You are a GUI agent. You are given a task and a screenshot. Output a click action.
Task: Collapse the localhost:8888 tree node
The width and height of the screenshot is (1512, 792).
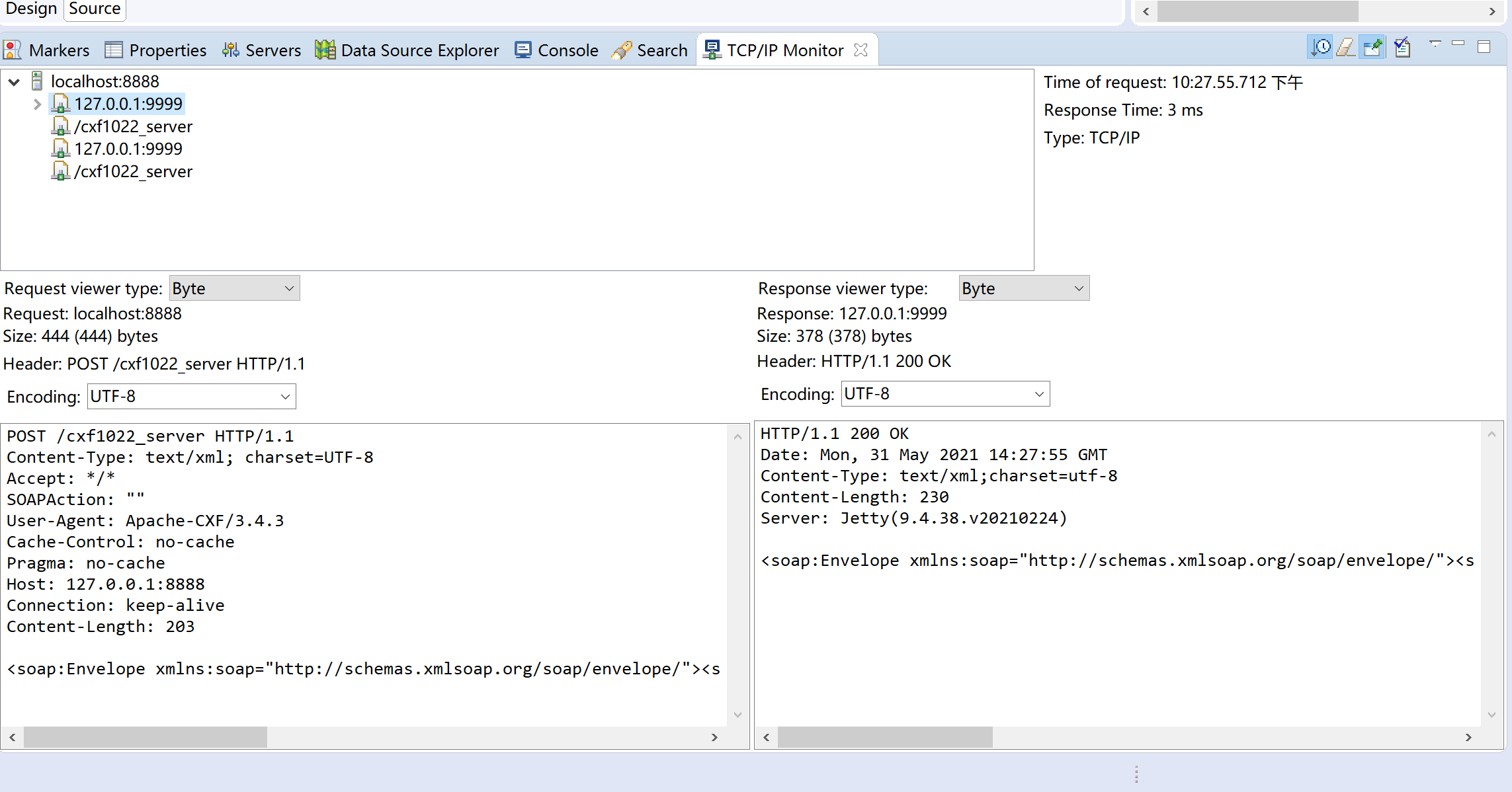(14, 82)
